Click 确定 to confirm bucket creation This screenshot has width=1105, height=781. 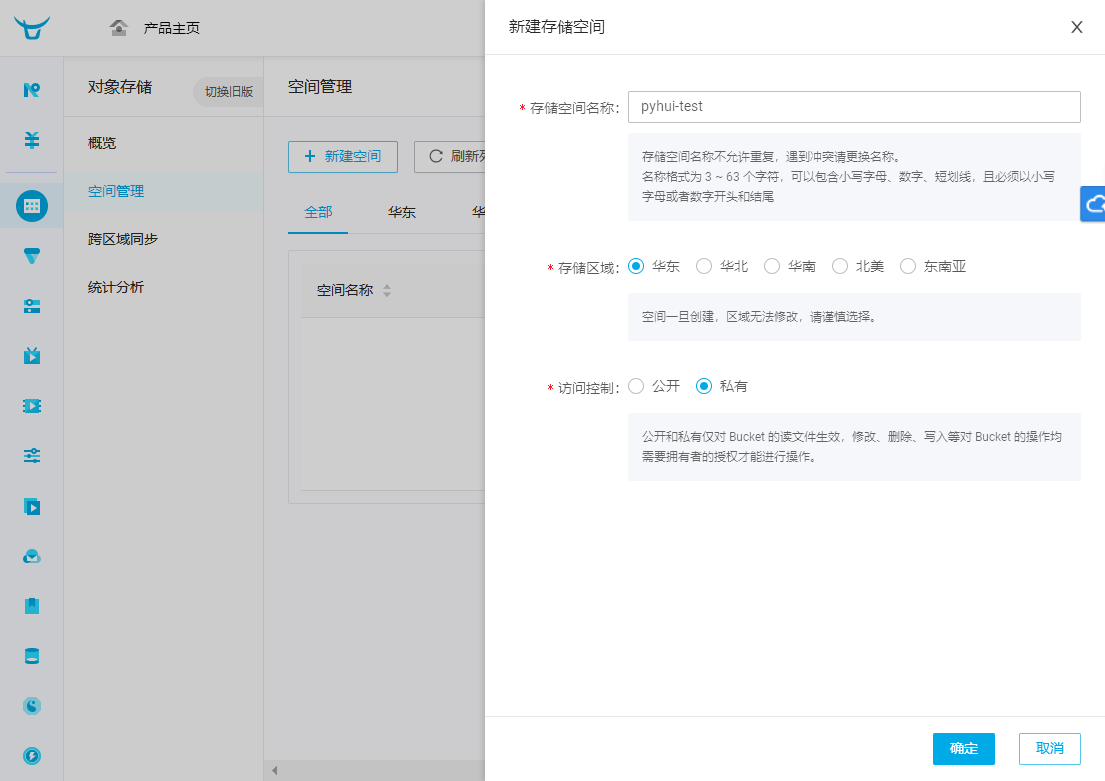pos(963,748)
